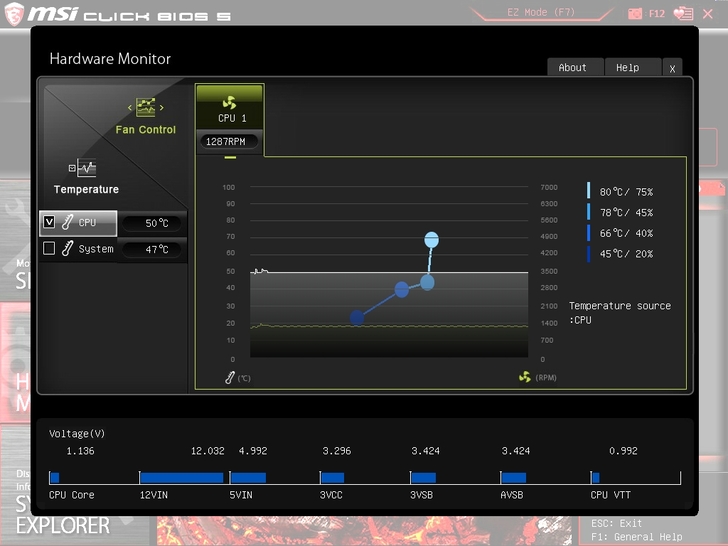Viewport: 728px width, 546px height.
Task: Select the 66°C fan curve point
Action: [x=402, y=289]
